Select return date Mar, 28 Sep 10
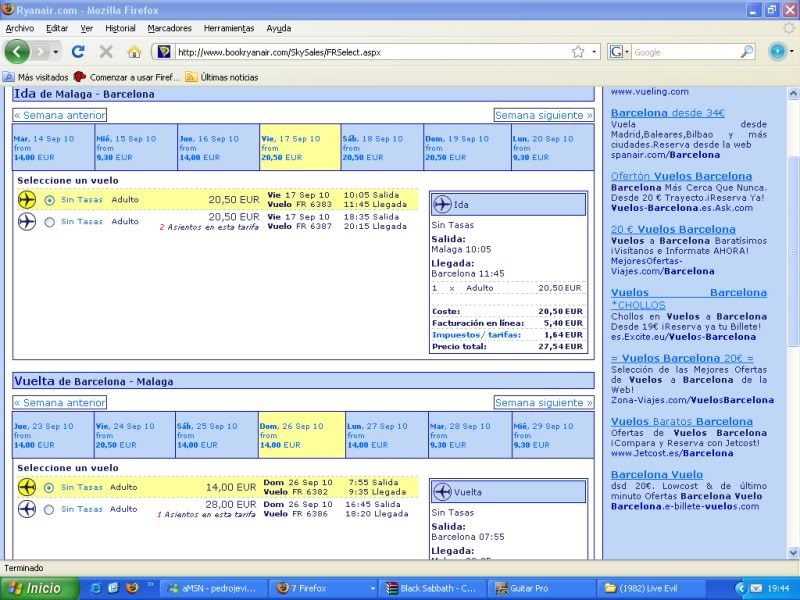The image size is (800, 600). pos(470,435)
